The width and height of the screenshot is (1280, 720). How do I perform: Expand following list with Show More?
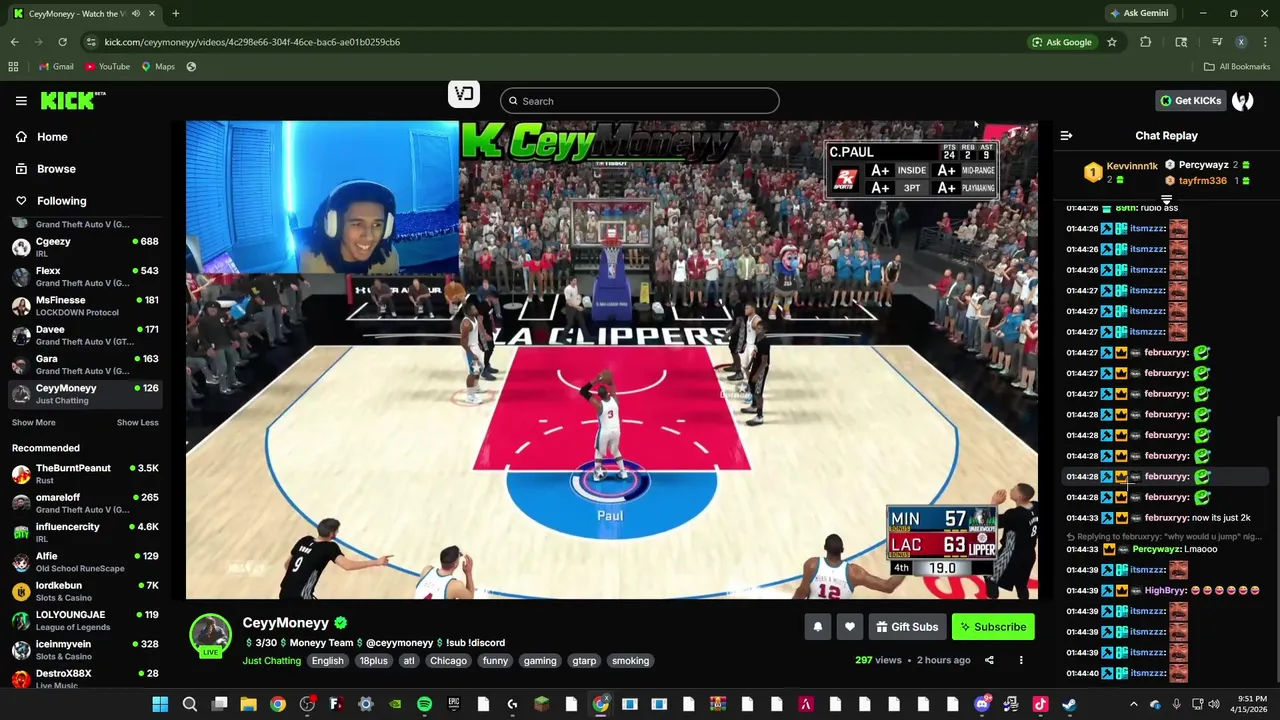click(33, 423)
